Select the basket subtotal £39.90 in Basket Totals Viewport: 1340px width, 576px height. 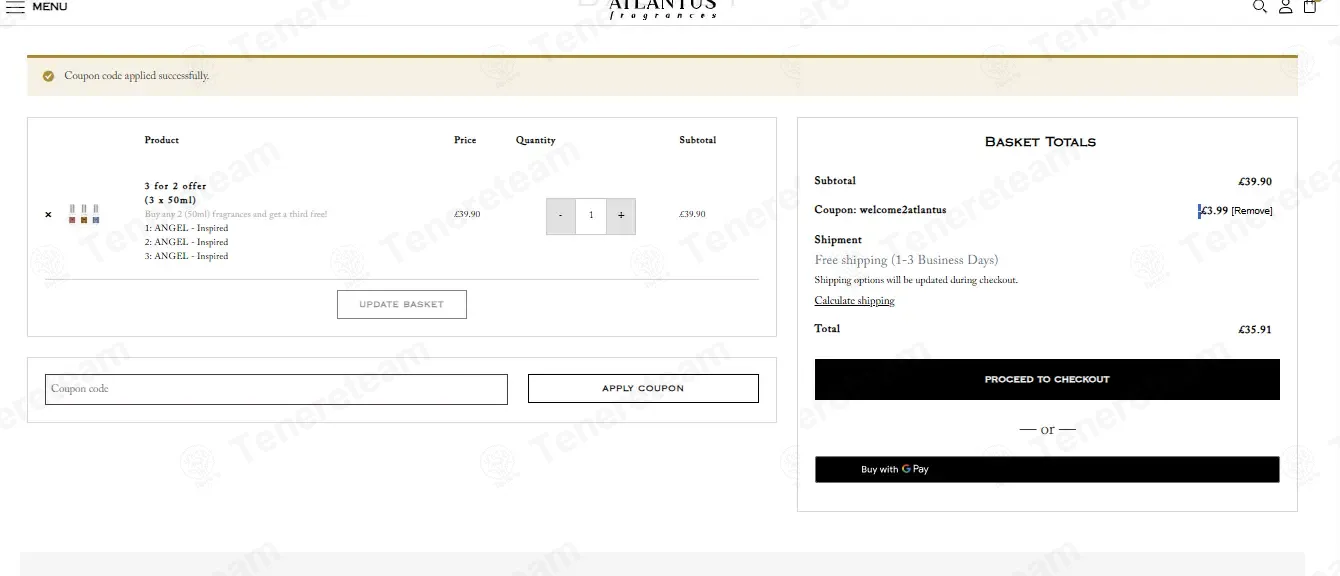tap(1254, 182)
